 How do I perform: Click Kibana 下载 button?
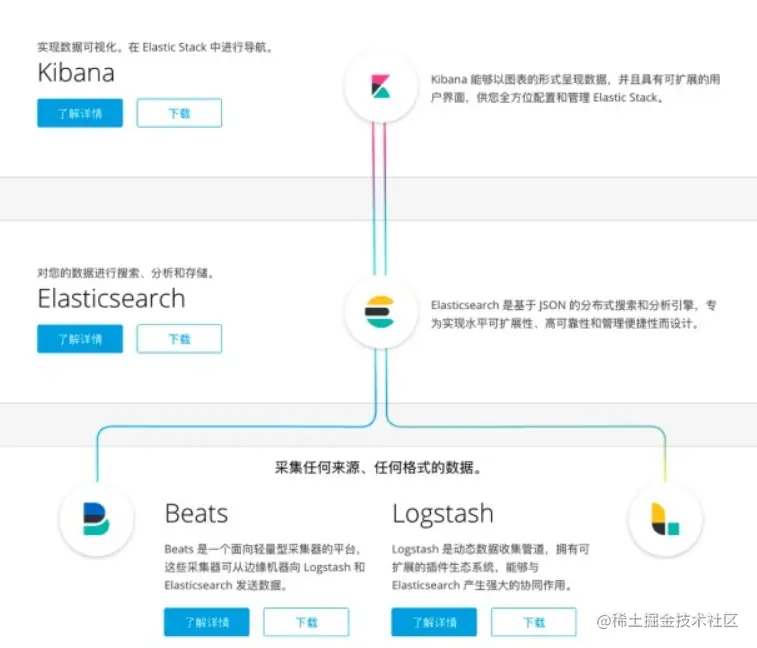pyautogui.click(x=179, y=113)
